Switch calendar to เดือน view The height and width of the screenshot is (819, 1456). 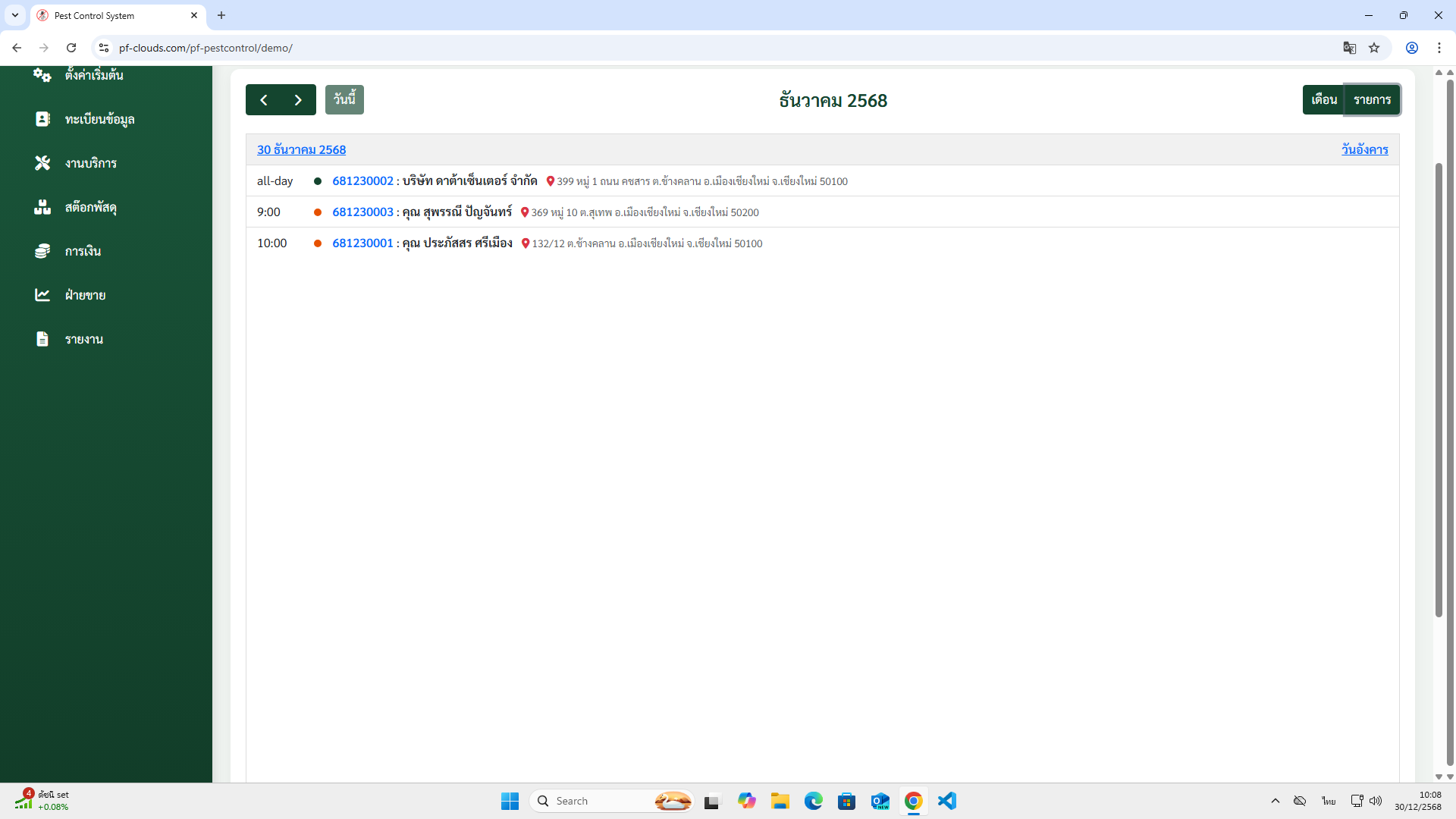pyautogui.click(x=1323, y=100)
